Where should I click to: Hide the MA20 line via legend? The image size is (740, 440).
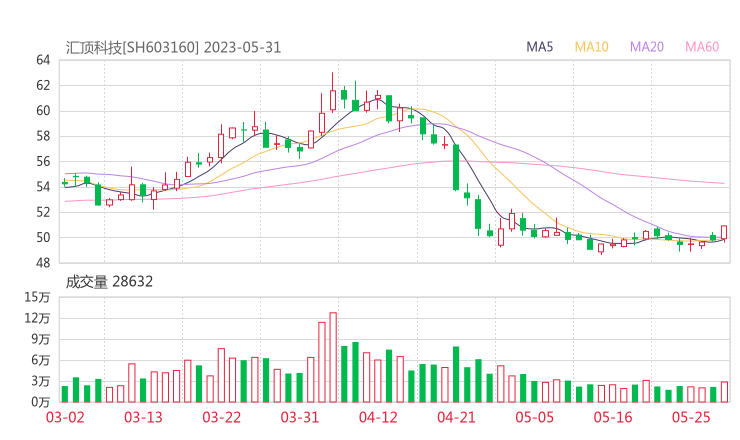click(646, 47)
